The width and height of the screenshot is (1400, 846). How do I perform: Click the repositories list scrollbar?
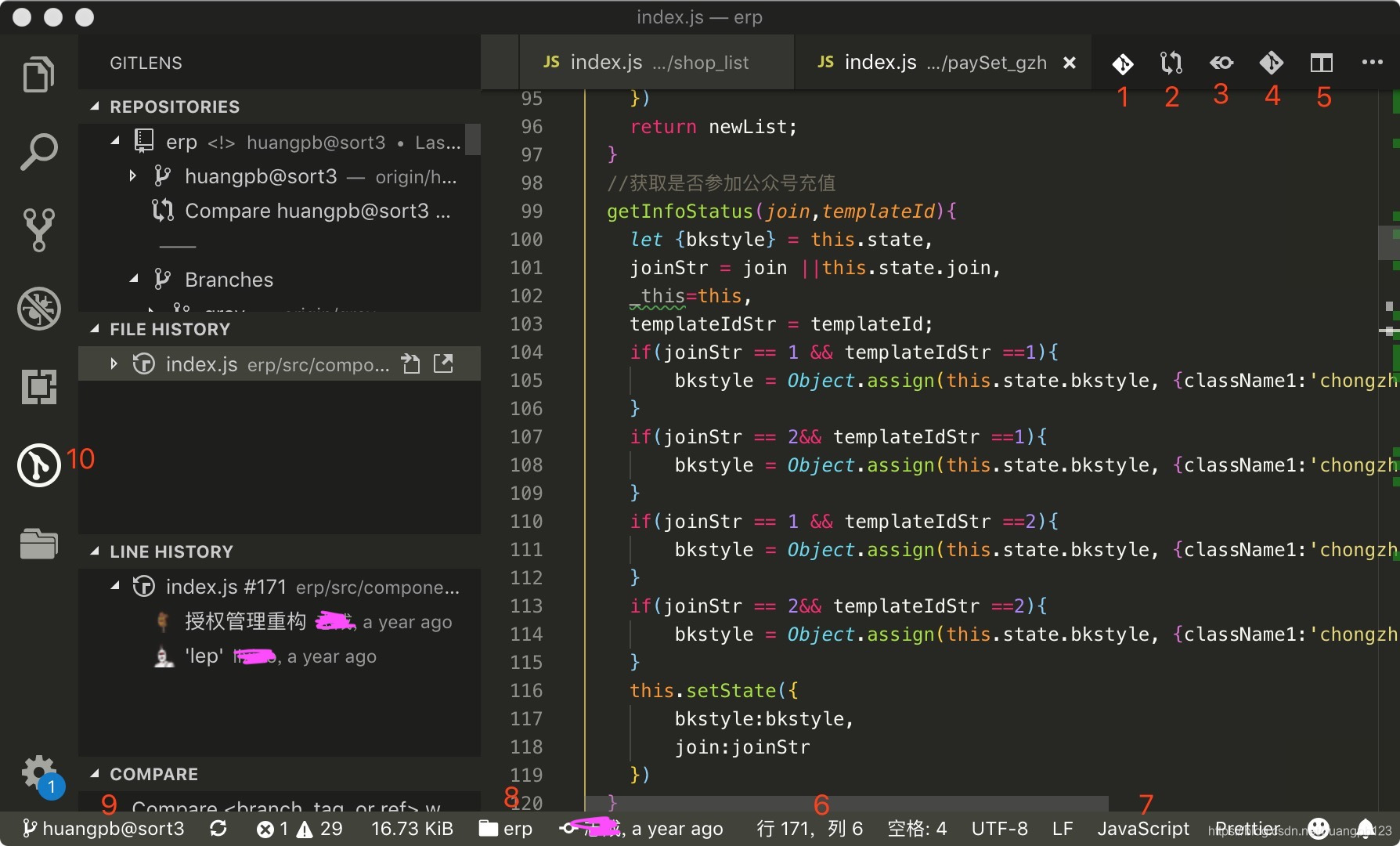473,139
